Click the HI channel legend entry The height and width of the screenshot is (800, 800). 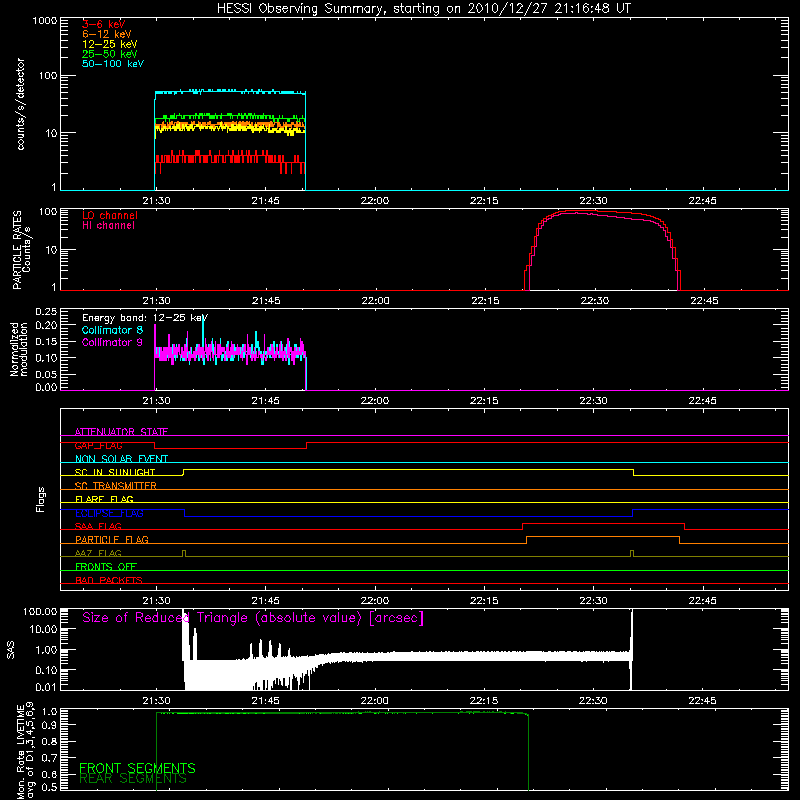[x=108, y=226]
